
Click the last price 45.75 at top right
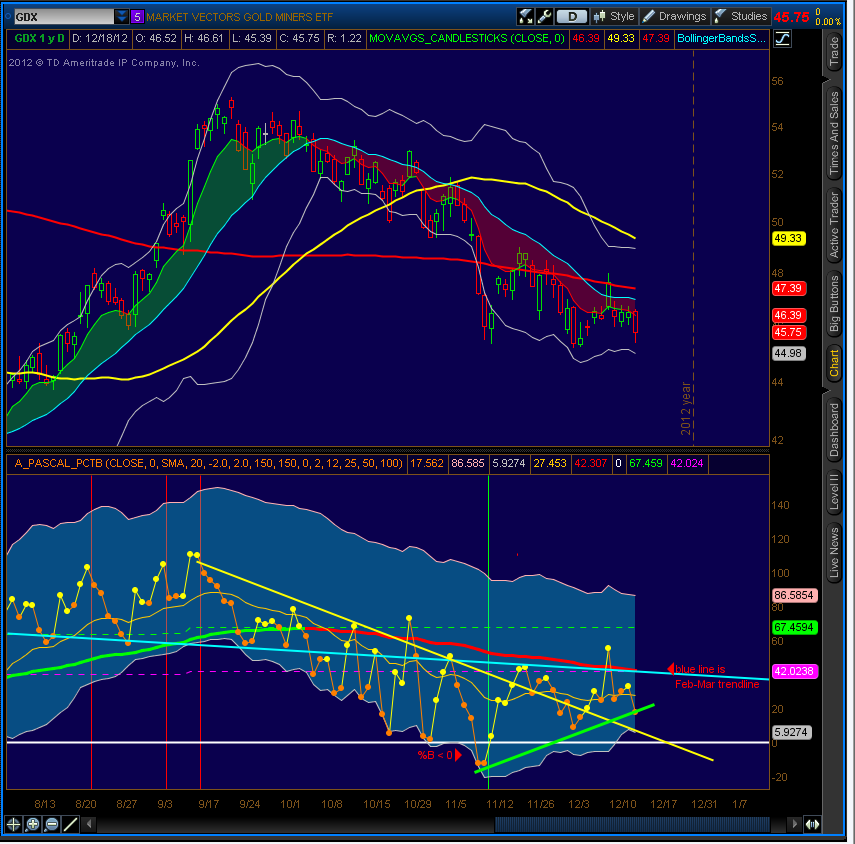791,17
